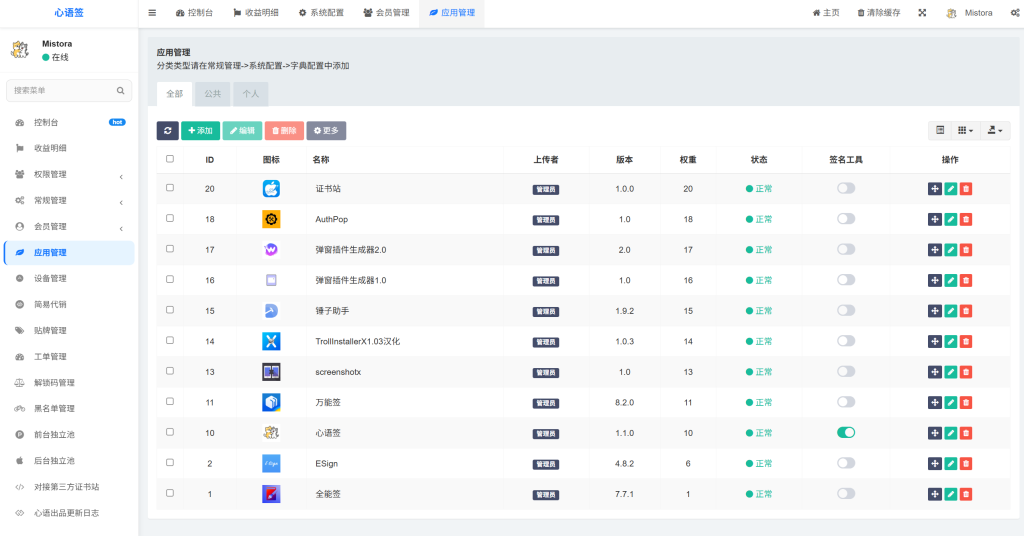
Task: Click the refresh table button
Action: (168, 131)
